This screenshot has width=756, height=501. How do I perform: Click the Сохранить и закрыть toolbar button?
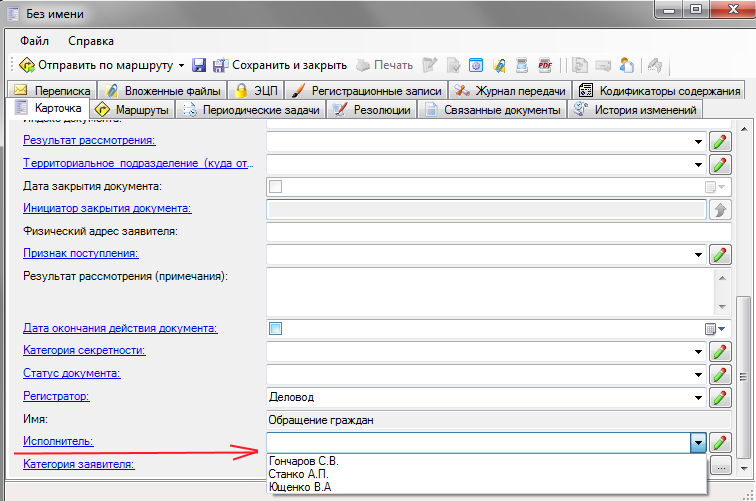[279, 65]
